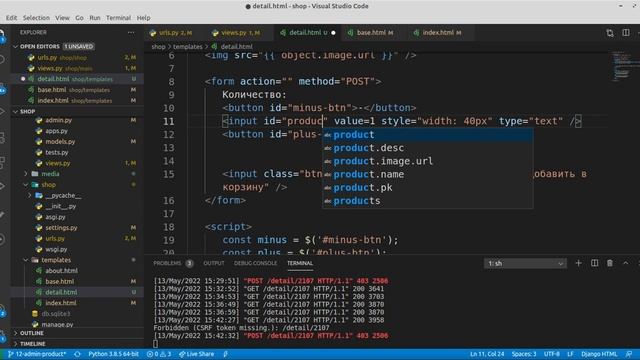The image size is (640, 360).
Task: Split the editor with the split icon
Action: 626,33
